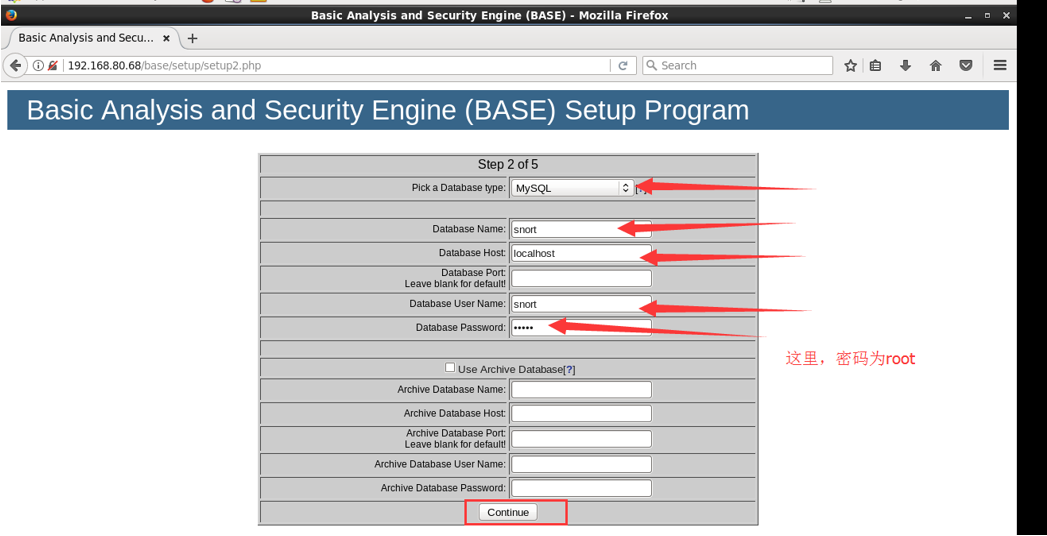
Task: Click the Pocket save icon
Action: coord(966,65)
